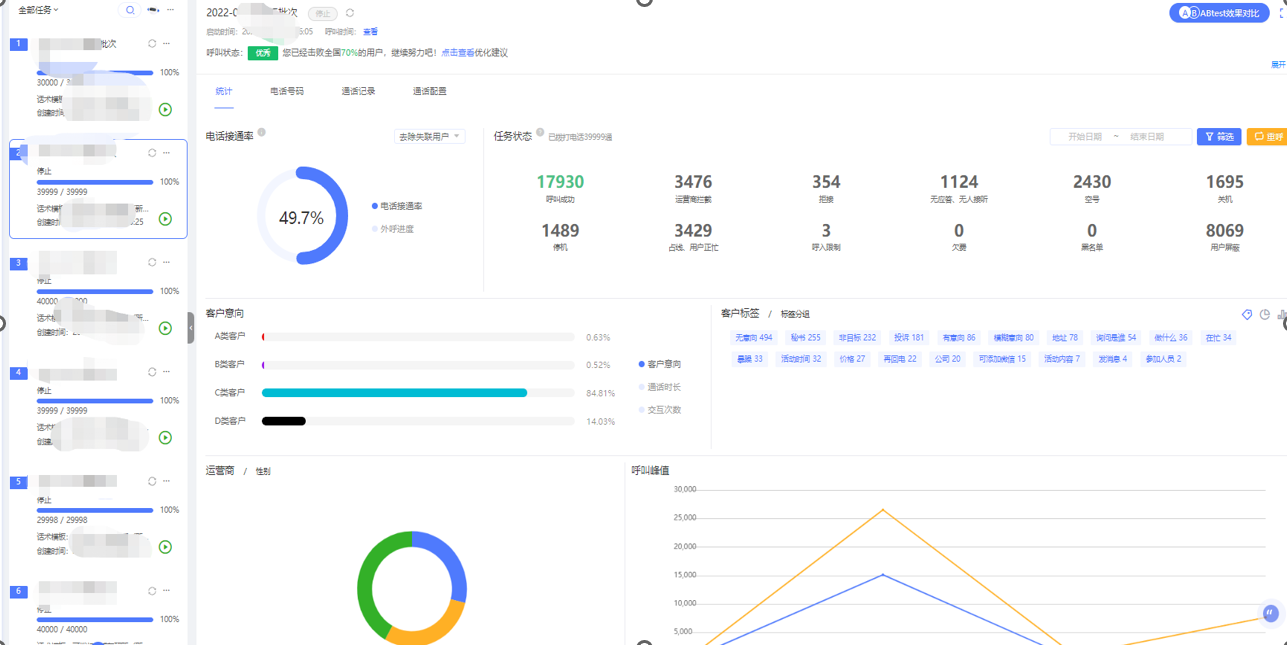Click the refresh icon beside the 停止 status badge

coord(350,14)
